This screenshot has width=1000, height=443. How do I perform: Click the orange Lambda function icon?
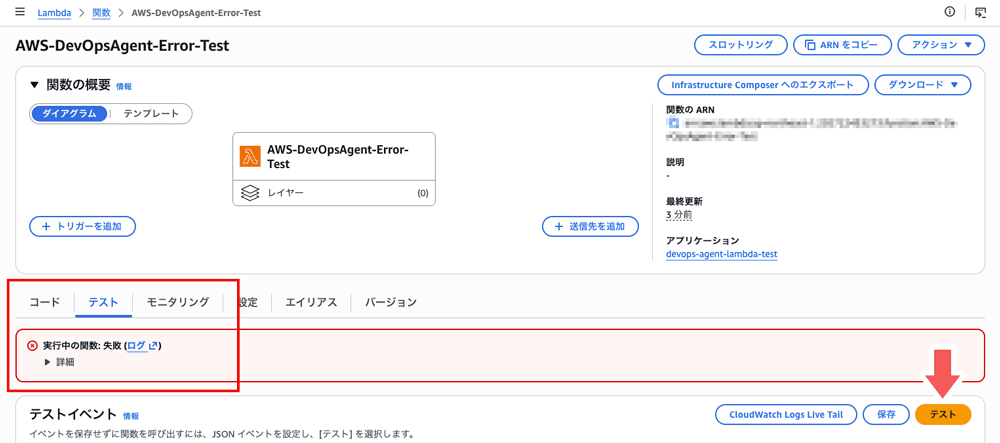250,157
